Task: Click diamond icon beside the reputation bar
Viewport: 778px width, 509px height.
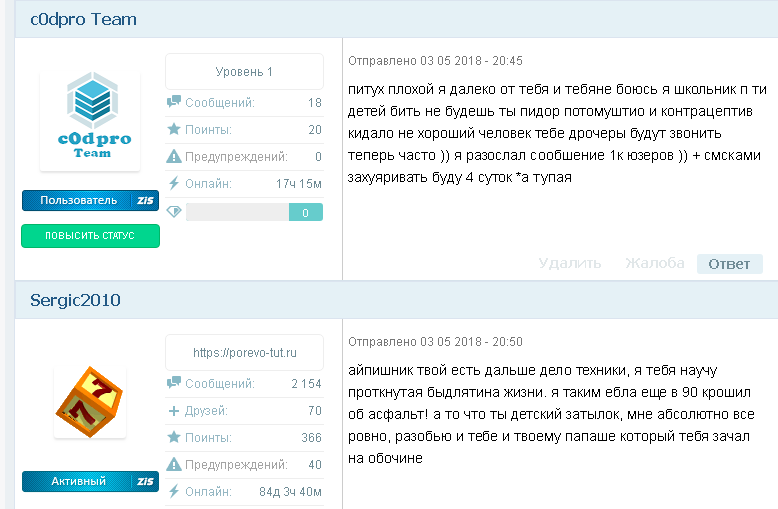Action: [174, 211]
